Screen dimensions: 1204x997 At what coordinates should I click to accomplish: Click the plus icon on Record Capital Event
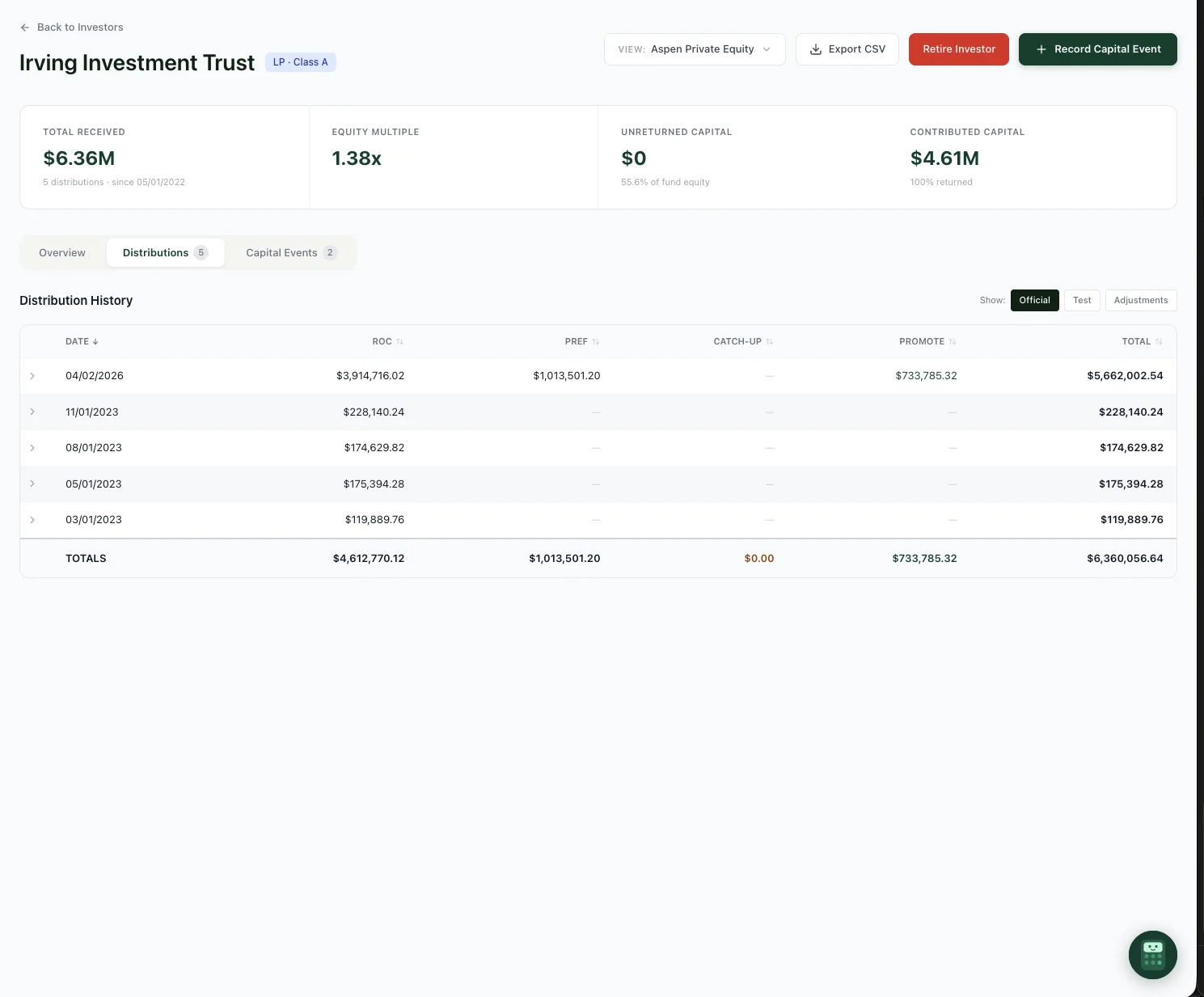(x=1041, y=49)
